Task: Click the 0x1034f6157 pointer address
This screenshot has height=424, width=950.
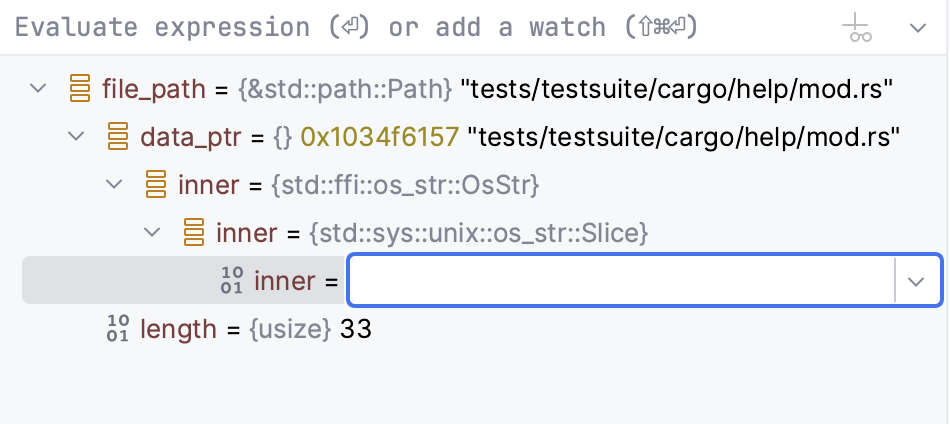Action: coord(382,136)
